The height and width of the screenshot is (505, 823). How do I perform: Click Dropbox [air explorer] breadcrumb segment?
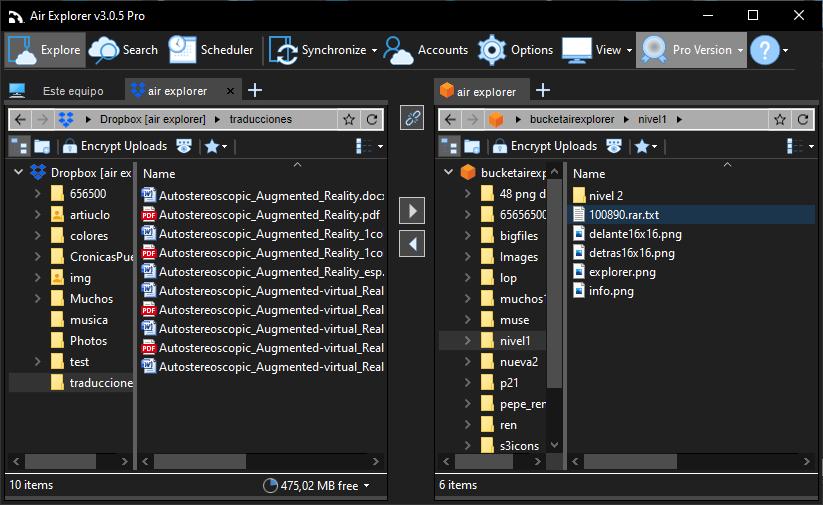coord(153,119)
